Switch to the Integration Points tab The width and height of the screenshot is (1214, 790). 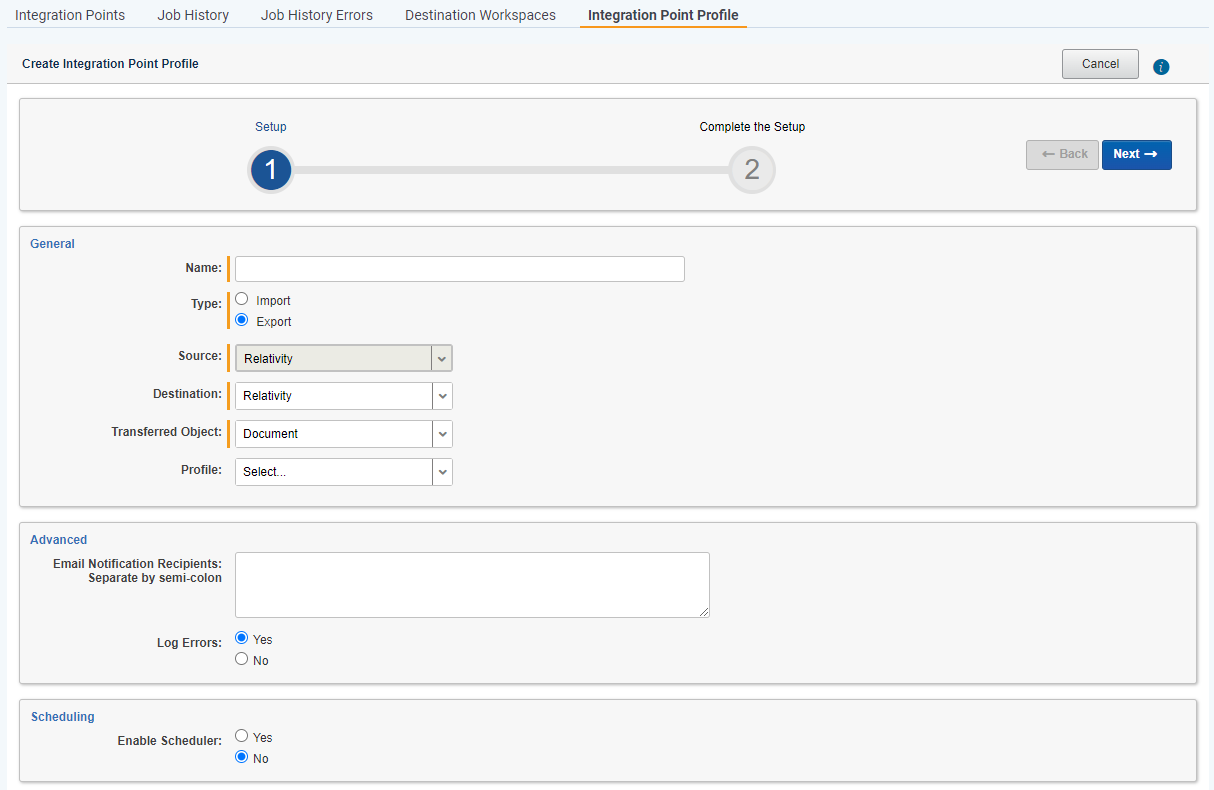pyautogui.click(x=70, y=15)
